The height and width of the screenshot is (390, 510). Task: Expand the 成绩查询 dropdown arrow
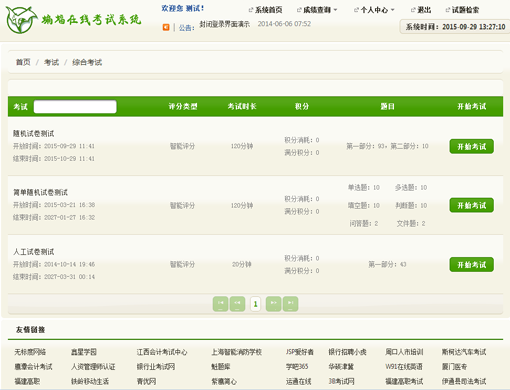click(x=335, y=10)
